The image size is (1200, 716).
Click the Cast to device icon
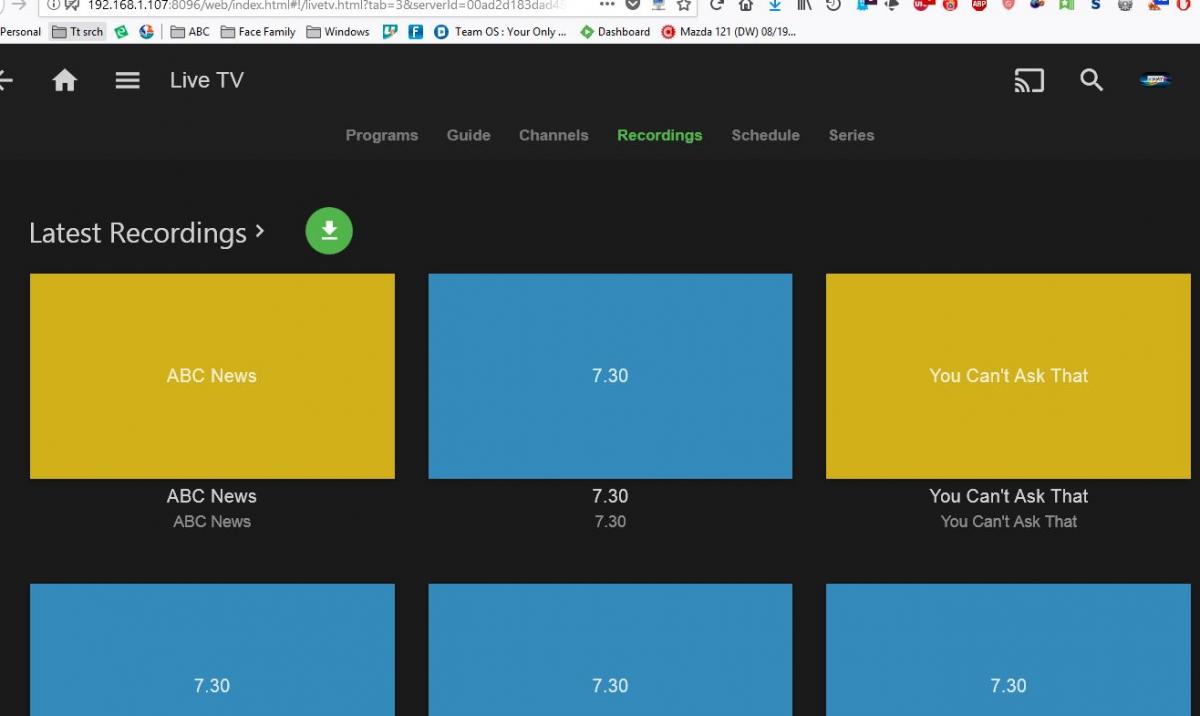point(1029,81)
